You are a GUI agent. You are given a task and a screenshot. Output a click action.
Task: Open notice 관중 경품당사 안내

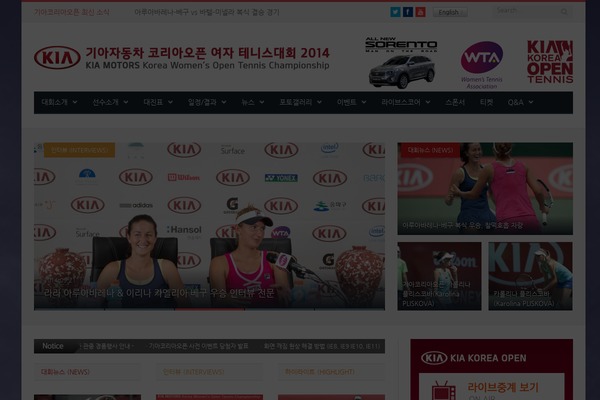tap(106, 346)
